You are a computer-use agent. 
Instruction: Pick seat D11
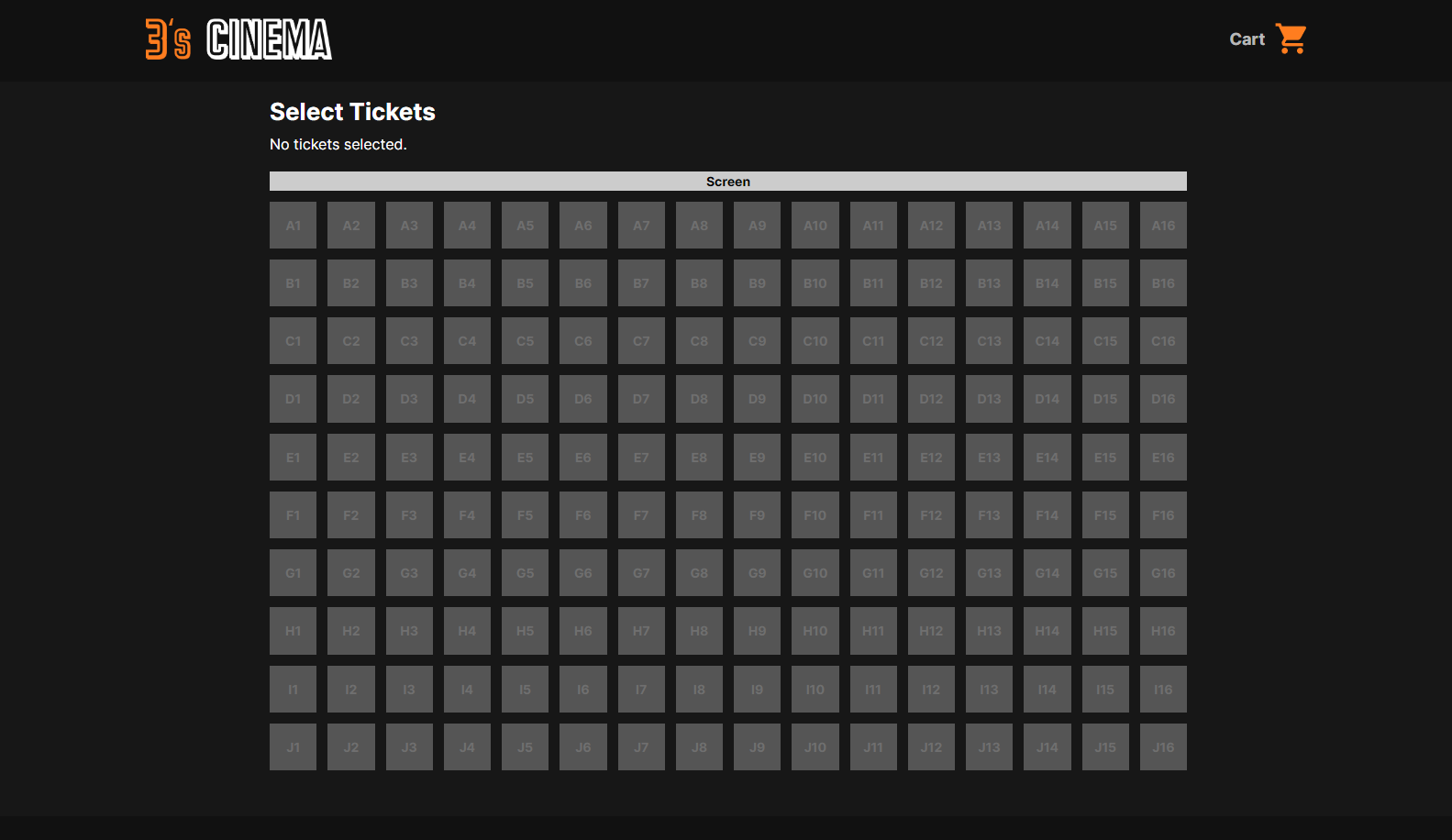[873, 399]
